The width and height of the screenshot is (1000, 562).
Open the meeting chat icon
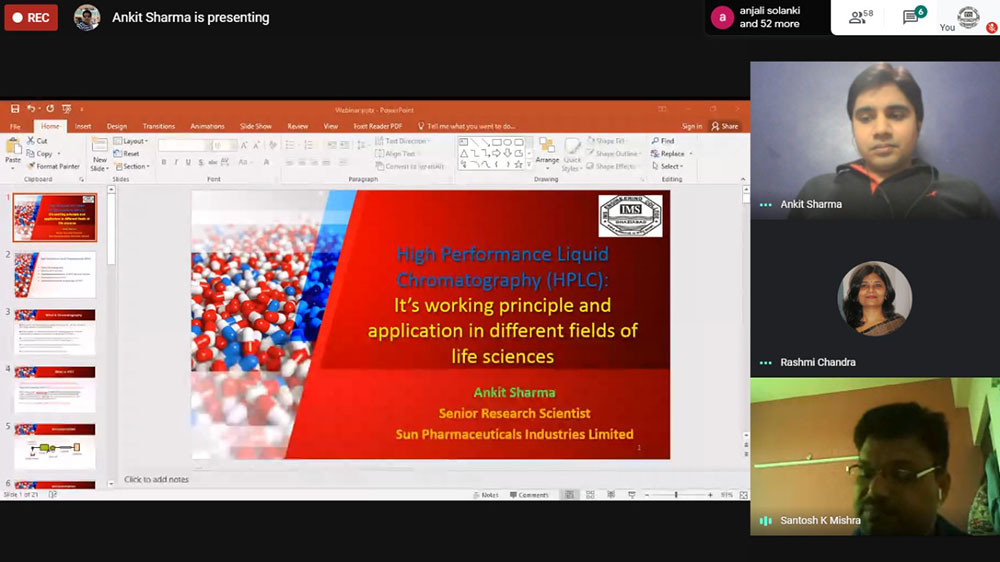912,17
